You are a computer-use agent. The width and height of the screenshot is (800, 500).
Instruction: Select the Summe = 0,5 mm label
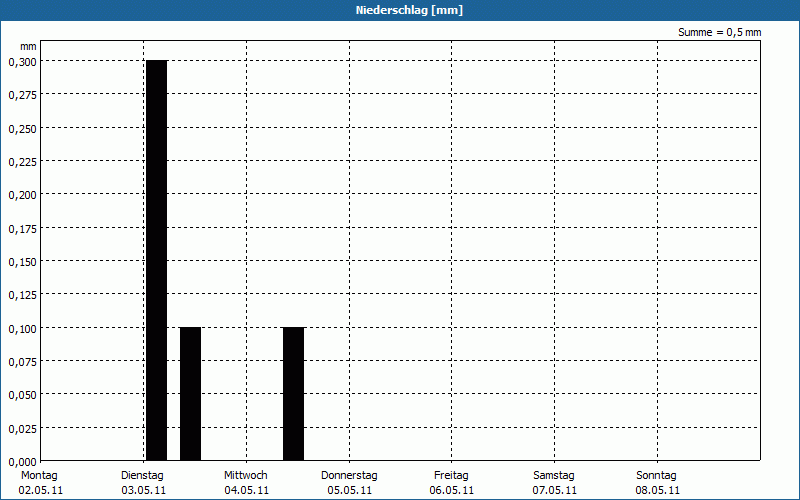[719, 32]
